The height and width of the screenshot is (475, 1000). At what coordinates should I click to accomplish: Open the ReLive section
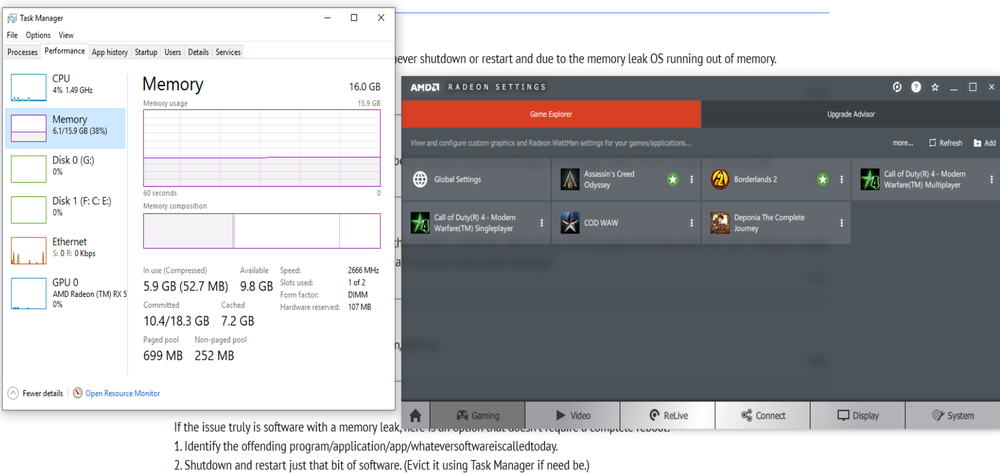click(667, 415)
